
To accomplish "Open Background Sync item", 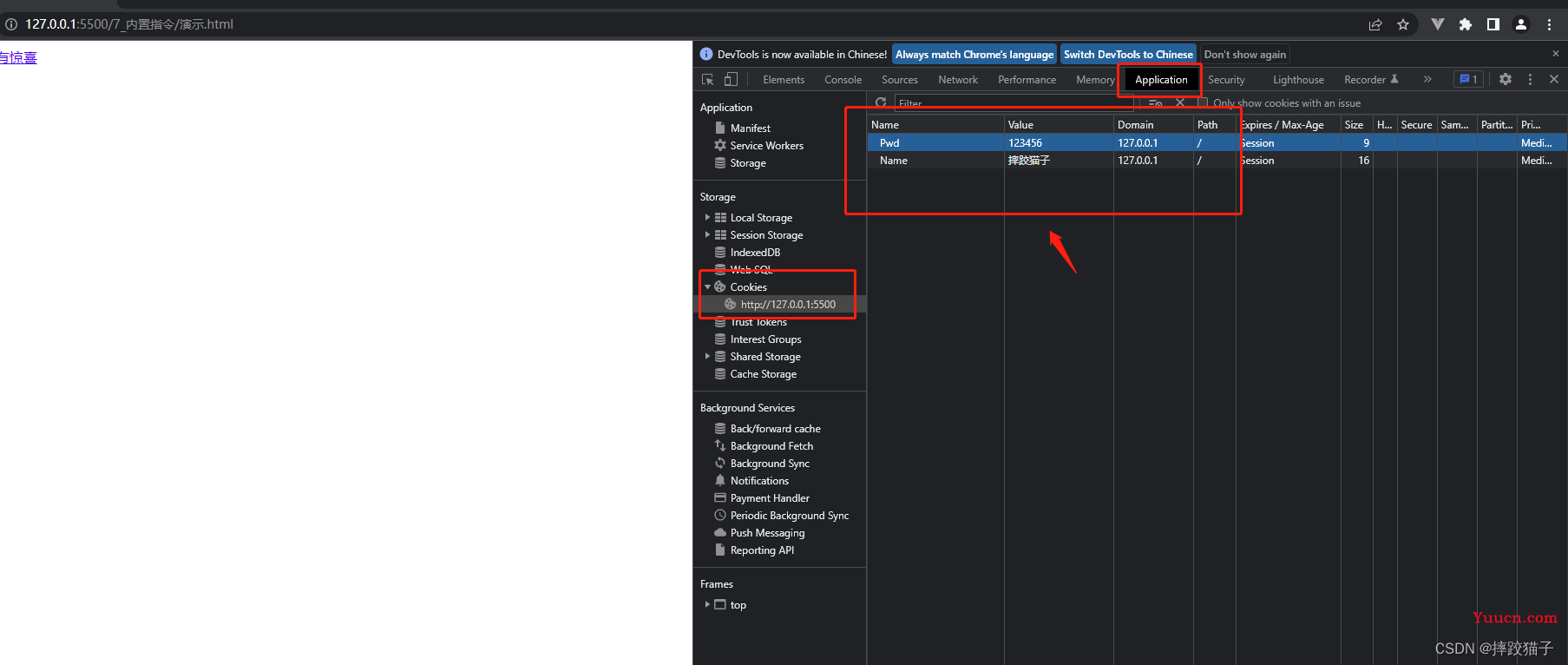I will (770, 463).
